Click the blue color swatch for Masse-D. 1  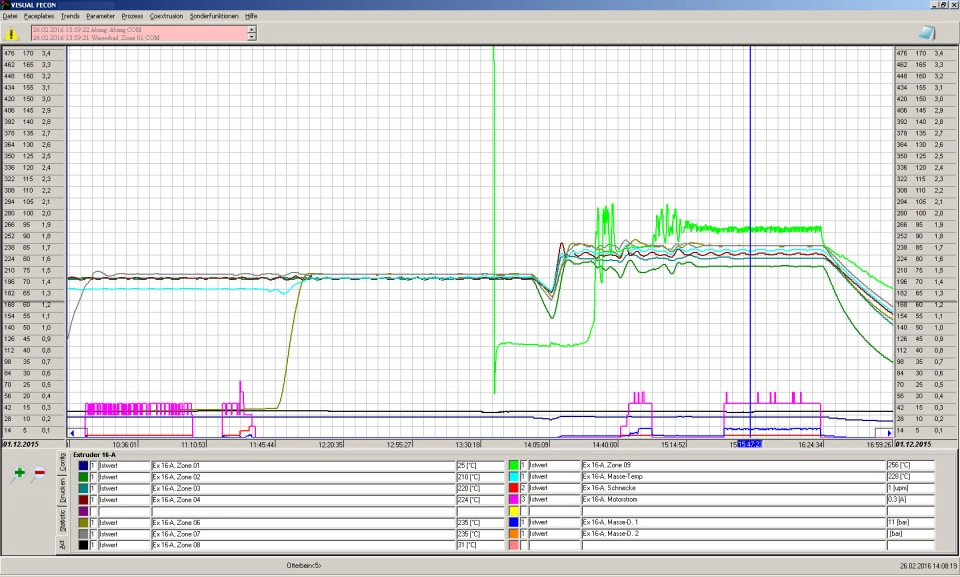click(514, 524)
